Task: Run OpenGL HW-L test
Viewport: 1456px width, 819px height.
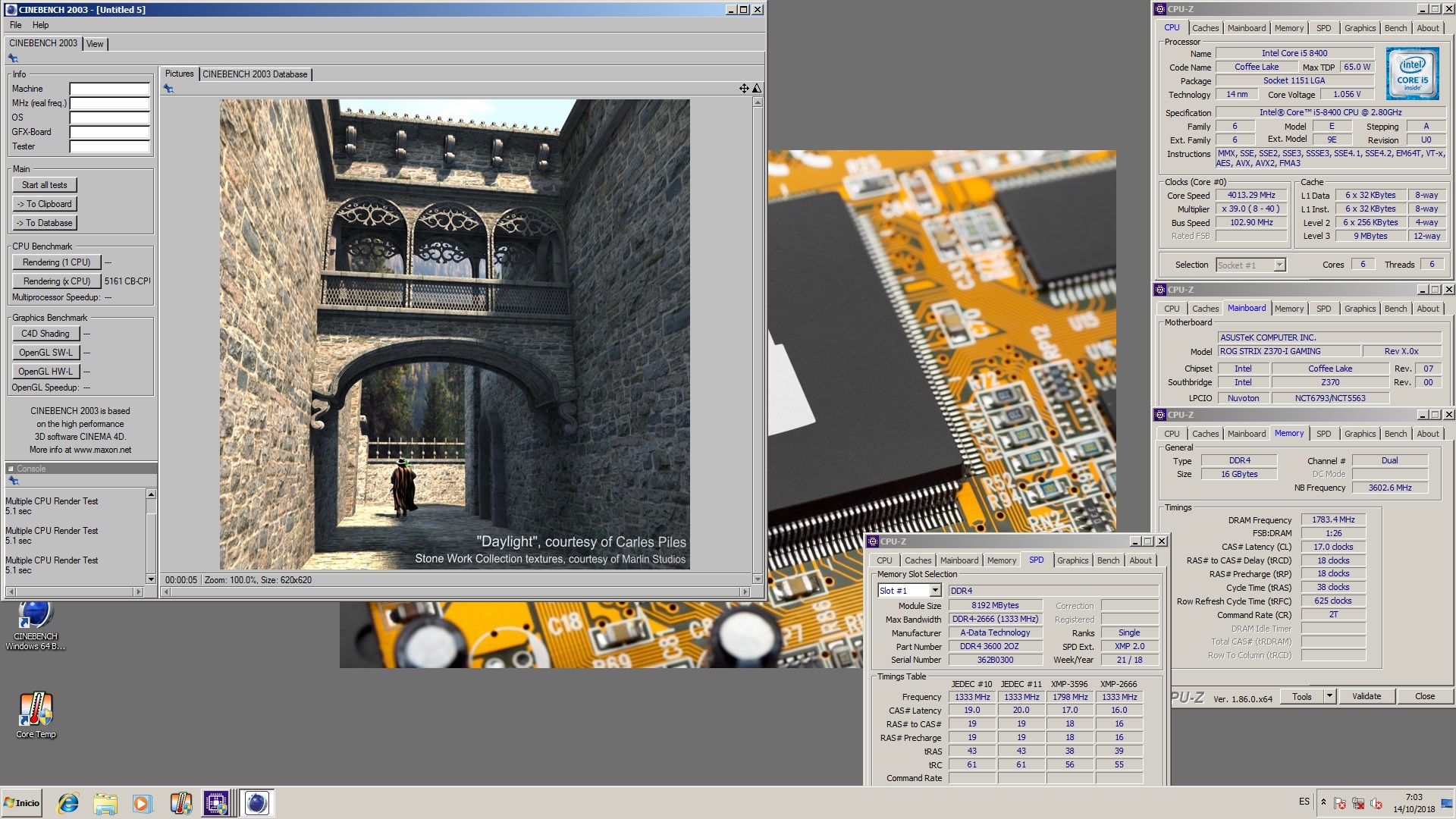Action: [x=45, y=372]
